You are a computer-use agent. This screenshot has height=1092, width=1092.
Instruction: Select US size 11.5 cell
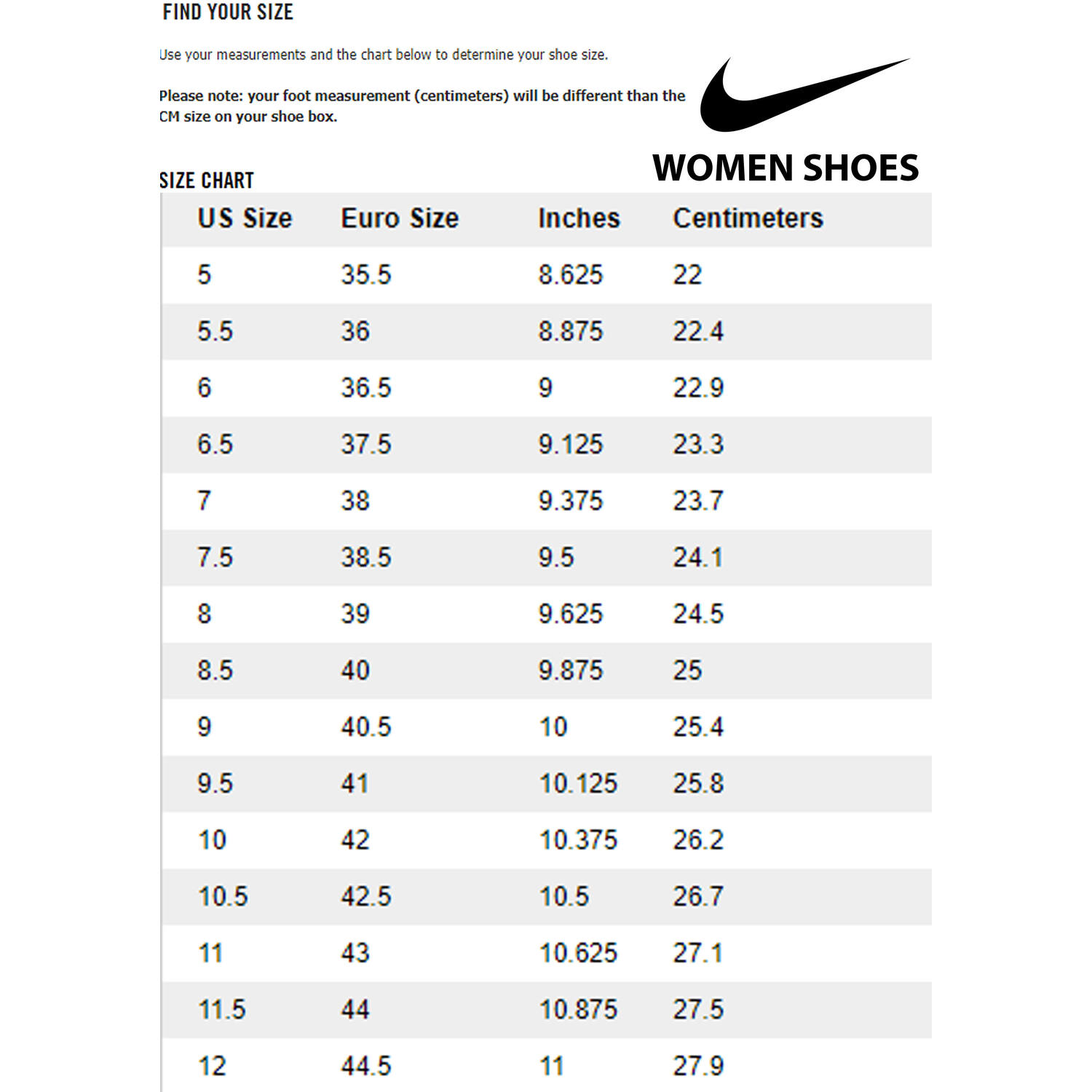pos(222,1010)
